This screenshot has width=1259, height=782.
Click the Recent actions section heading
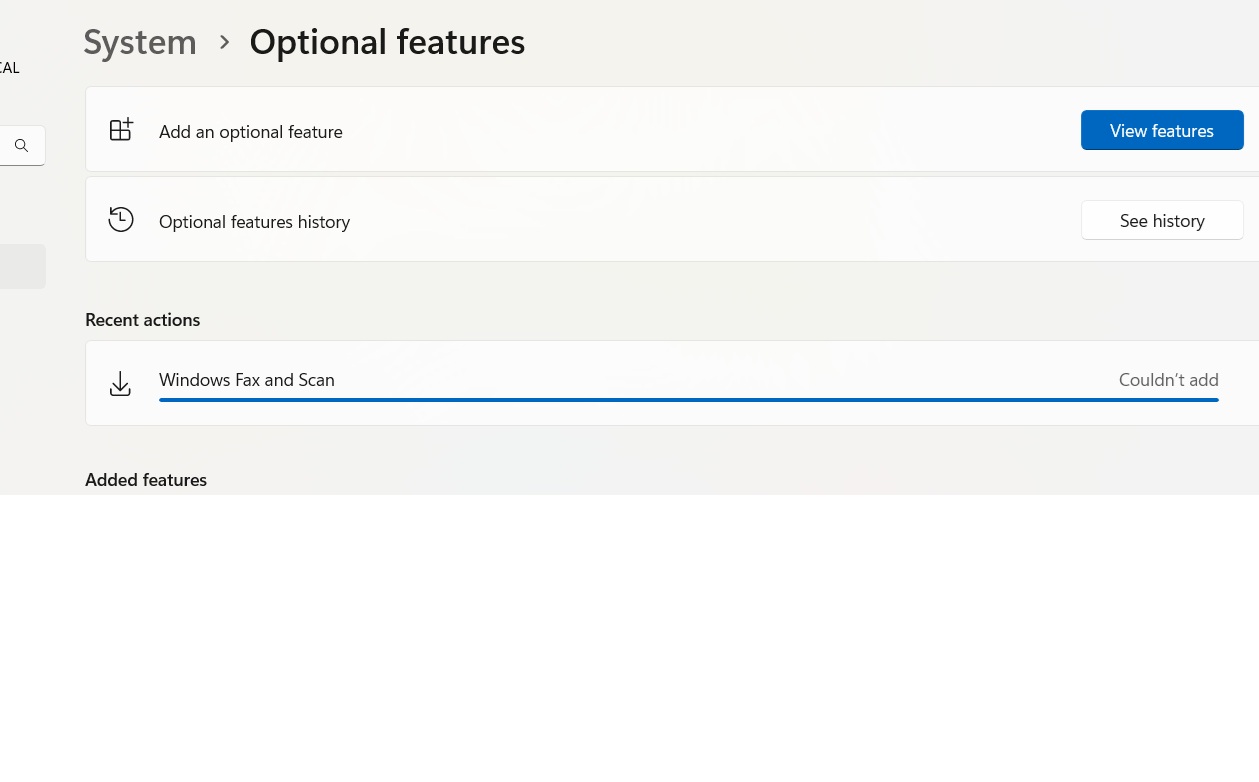coord(142,318)
